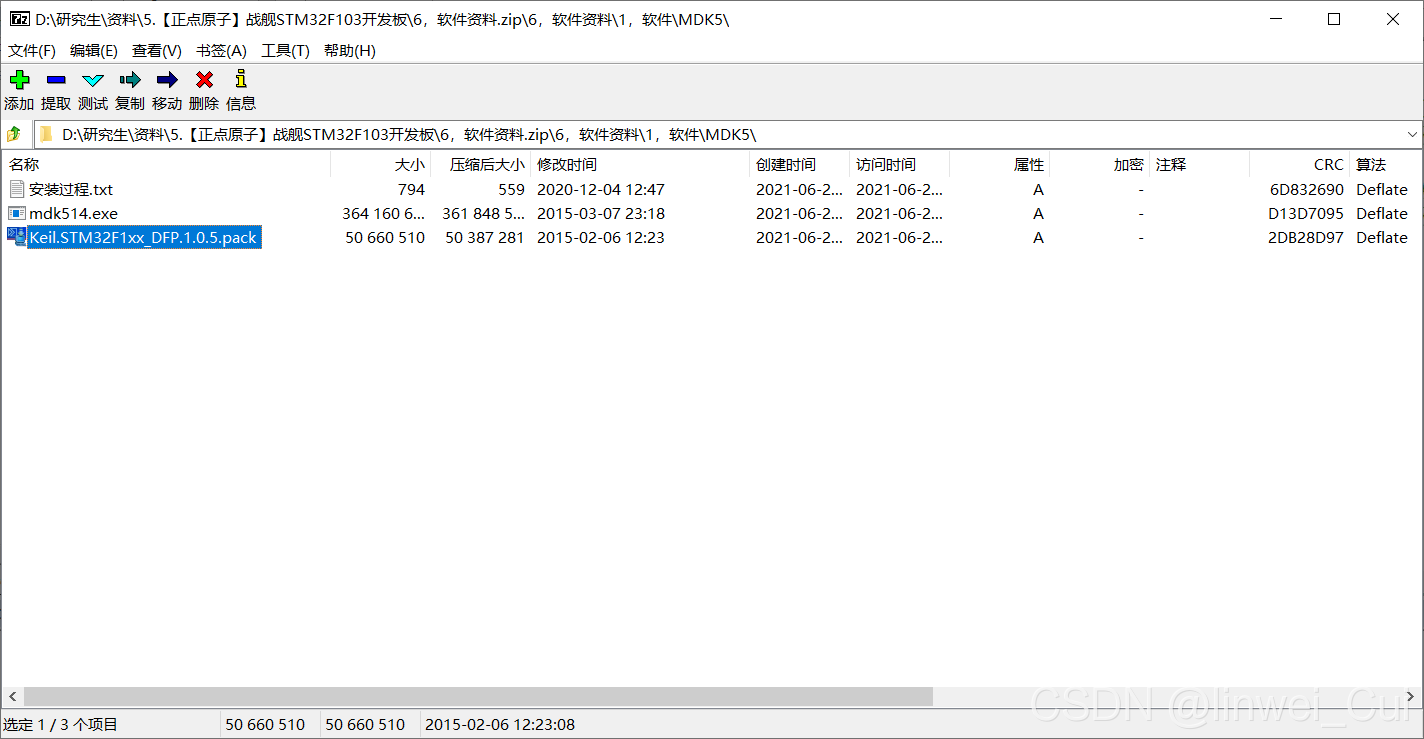The height and width of the screenshot is (739, 1424).
Task: Click the 安装过程.txt file icon
Action: [17, 189]
